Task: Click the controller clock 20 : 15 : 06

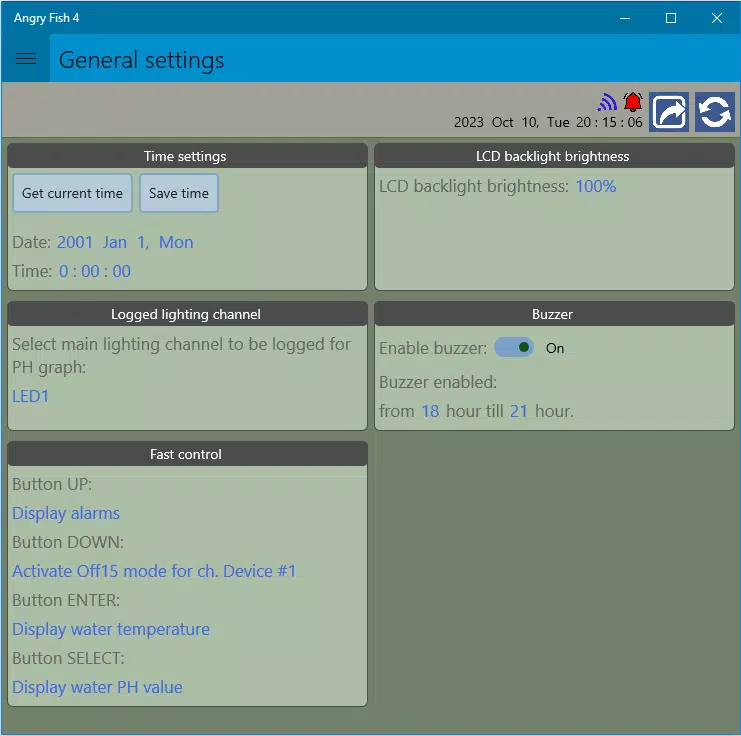Action: tap(609, 122)
